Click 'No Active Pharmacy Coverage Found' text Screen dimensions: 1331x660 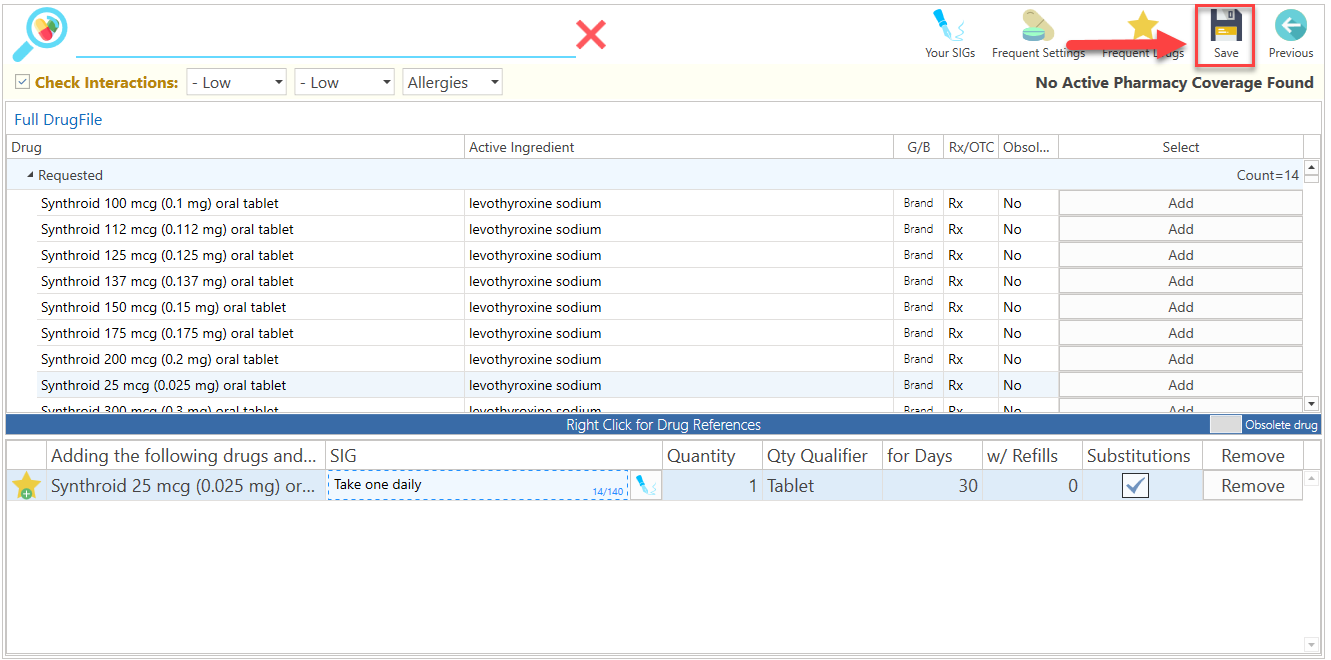pos(1174,82)
